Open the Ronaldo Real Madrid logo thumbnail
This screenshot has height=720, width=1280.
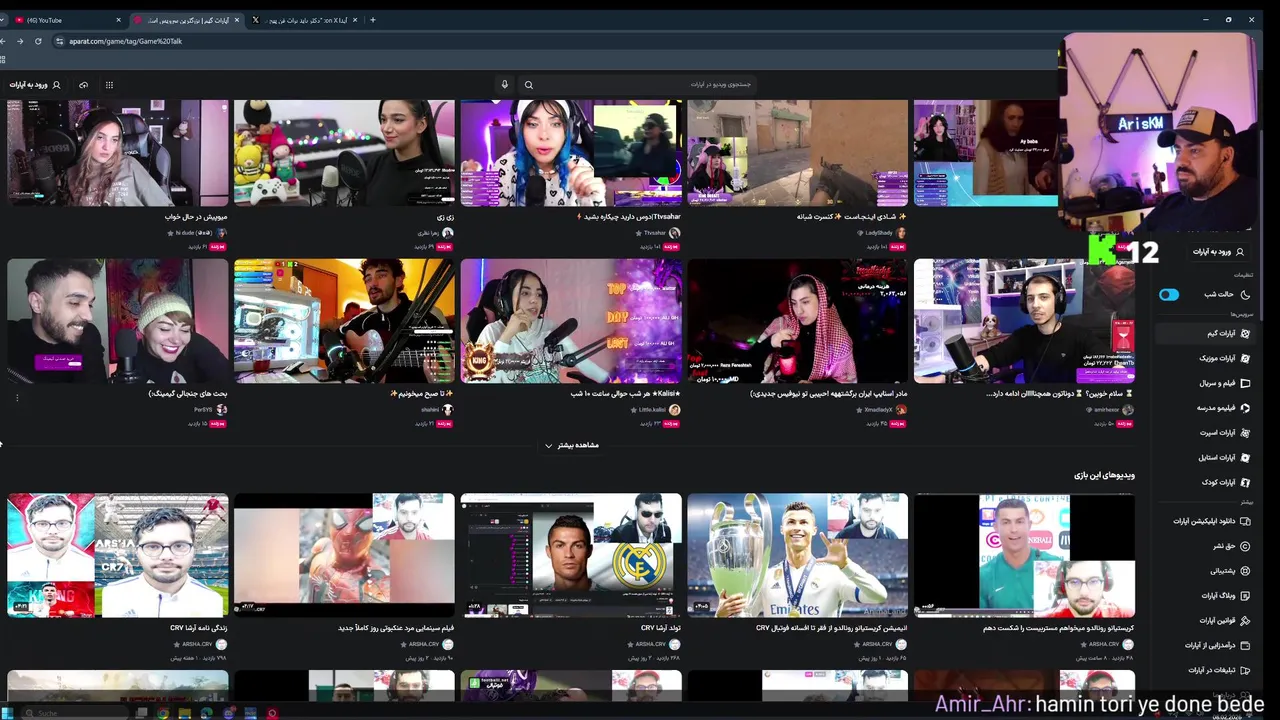tap(571, 555)
